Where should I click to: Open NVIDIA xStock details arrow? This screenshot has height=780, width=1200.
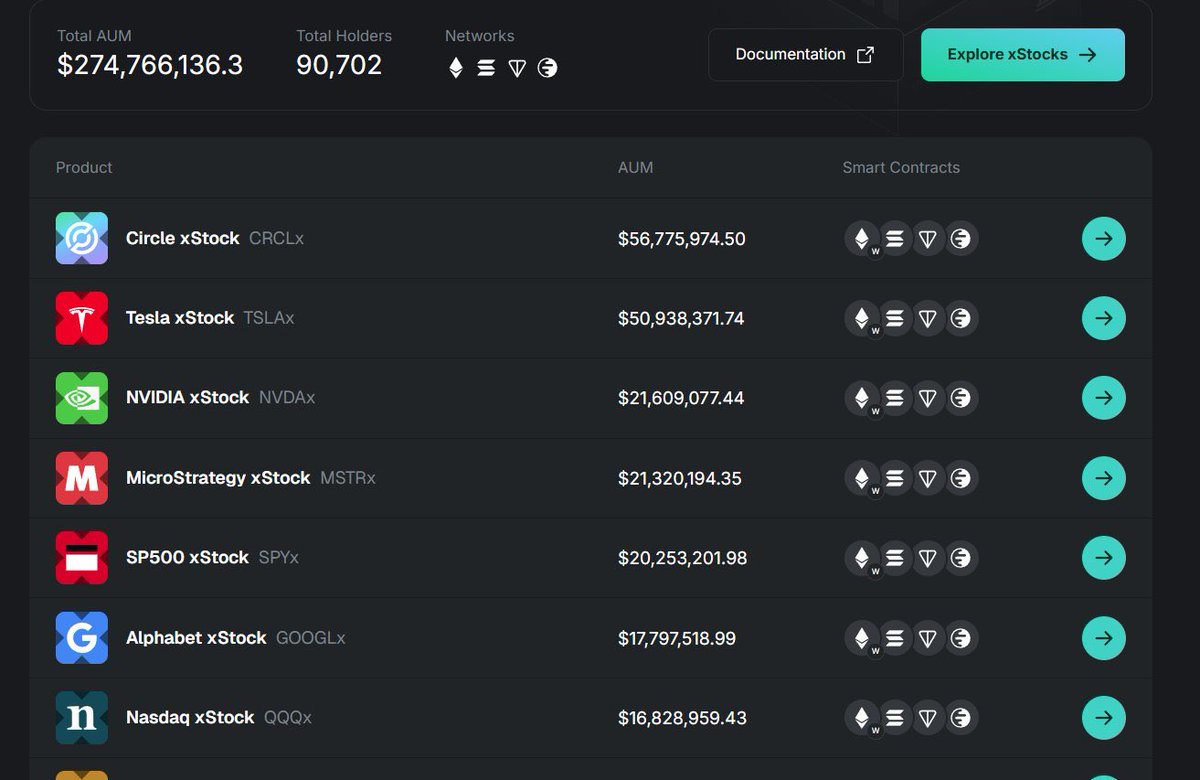click(1104, 398)
